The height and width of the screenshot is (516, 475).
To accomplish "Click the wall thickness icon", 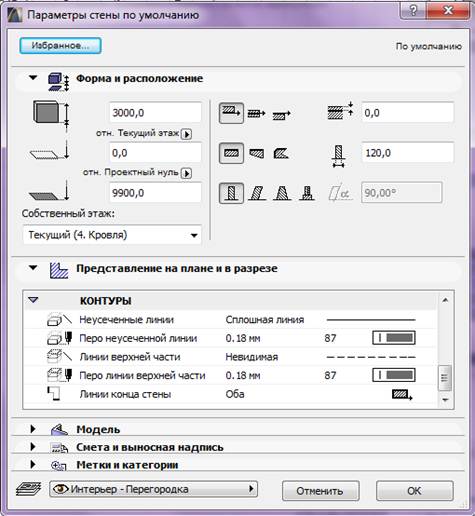I will (338, 155).
